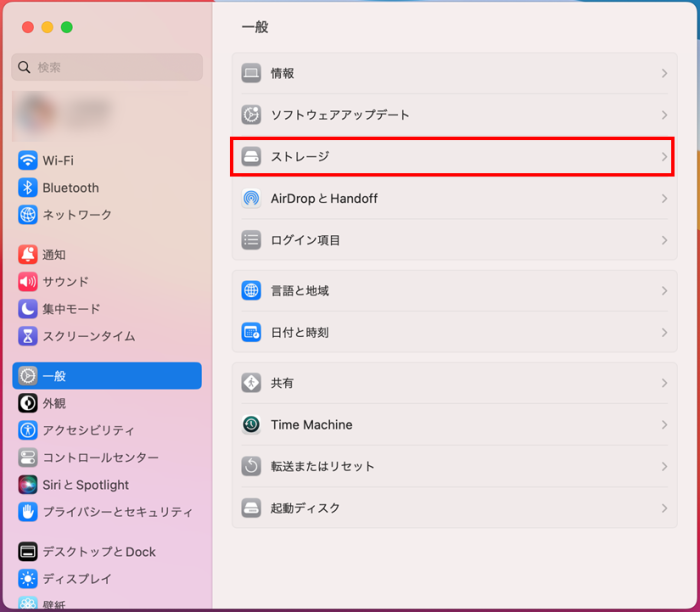Expand the 情報 row chevron

point(664,74)
